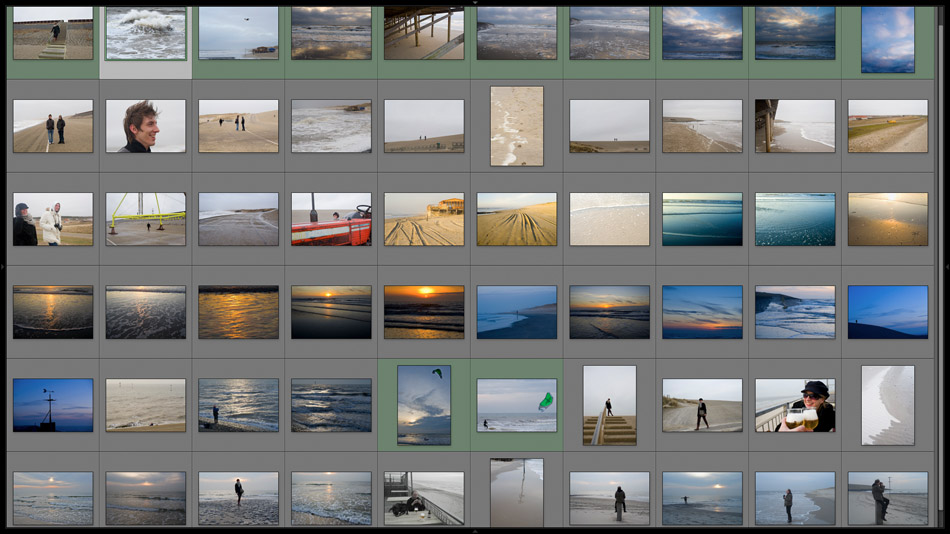
Task: Open the vertical kite in cloudy sky photo
Action: pyautogui.click(x=424, y=405)
